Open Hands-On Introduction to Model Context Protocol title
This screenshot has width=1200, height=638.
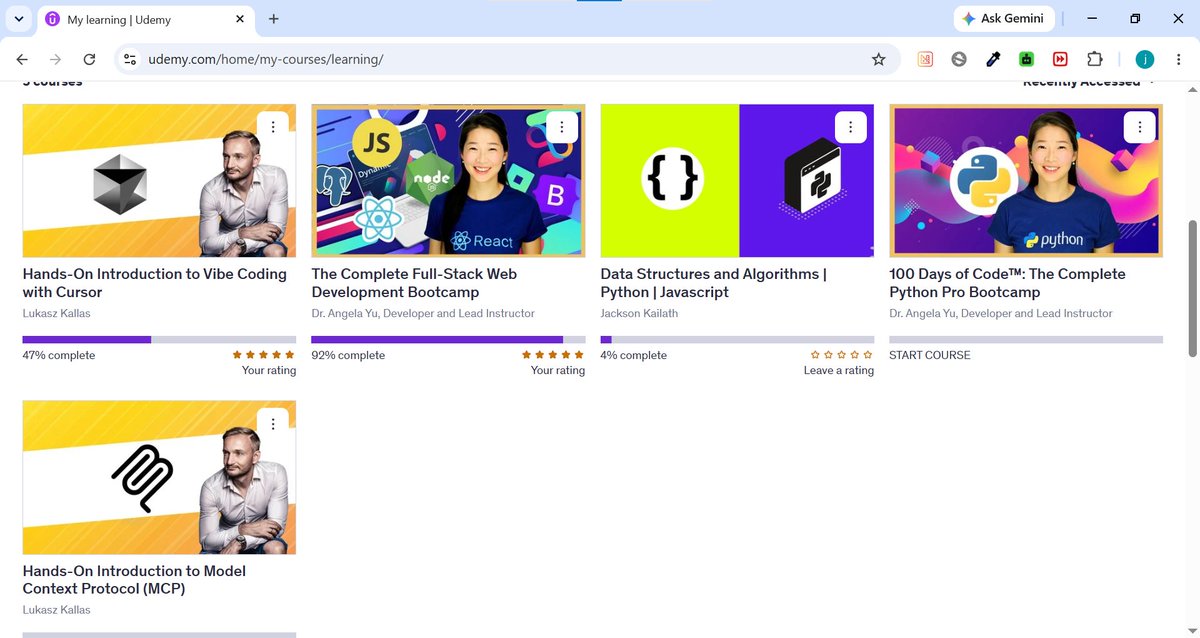click(x=134, y=580)
